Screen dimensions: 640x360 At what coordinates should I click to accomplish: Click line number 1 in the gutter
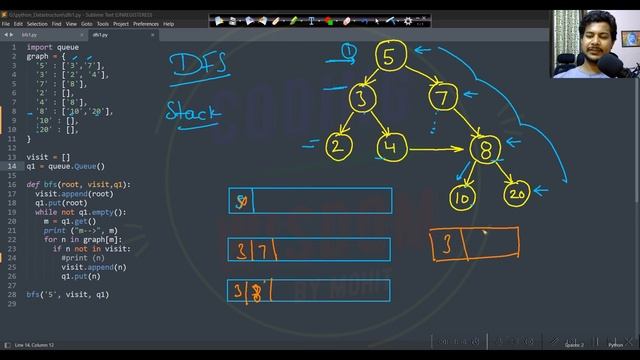pyautogui.click(x=14, y=47)
